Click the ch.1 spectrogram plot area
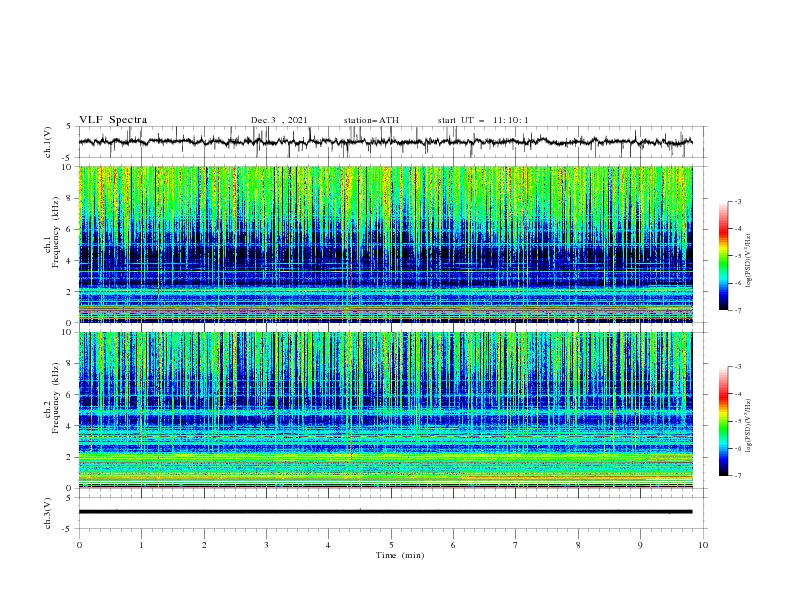The height and width of the screenshot is (612, 792). (385, 244)
